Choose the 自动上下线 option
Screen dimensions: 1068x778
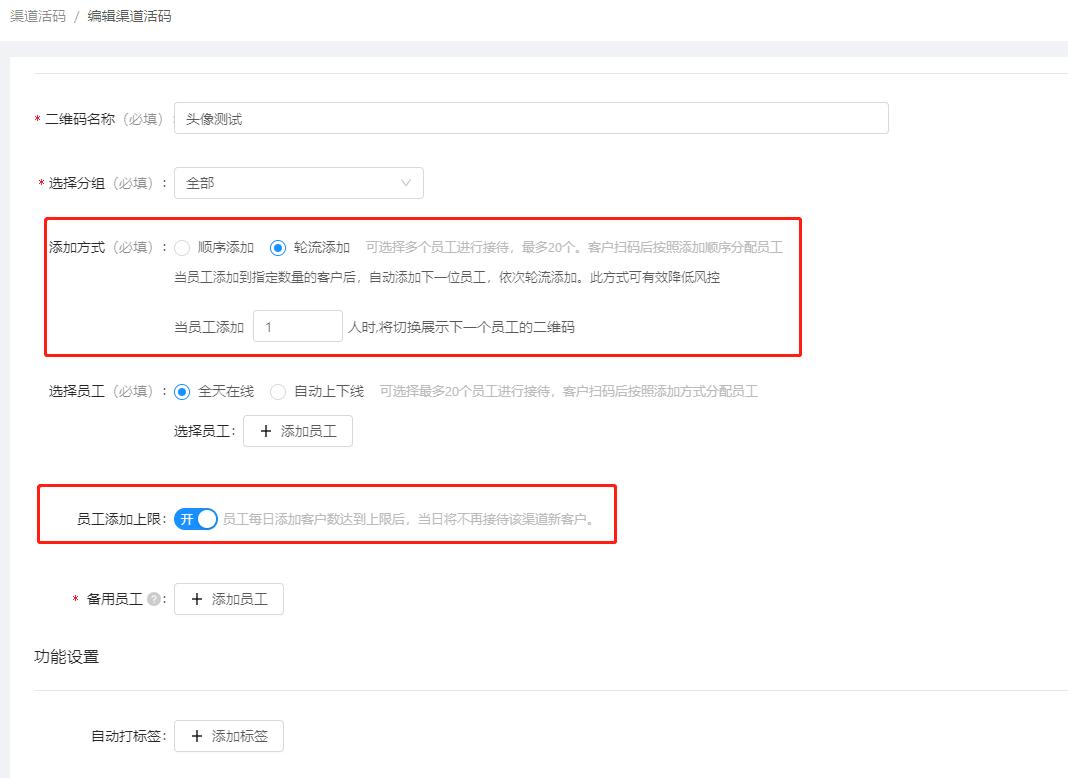coord(277,392)
